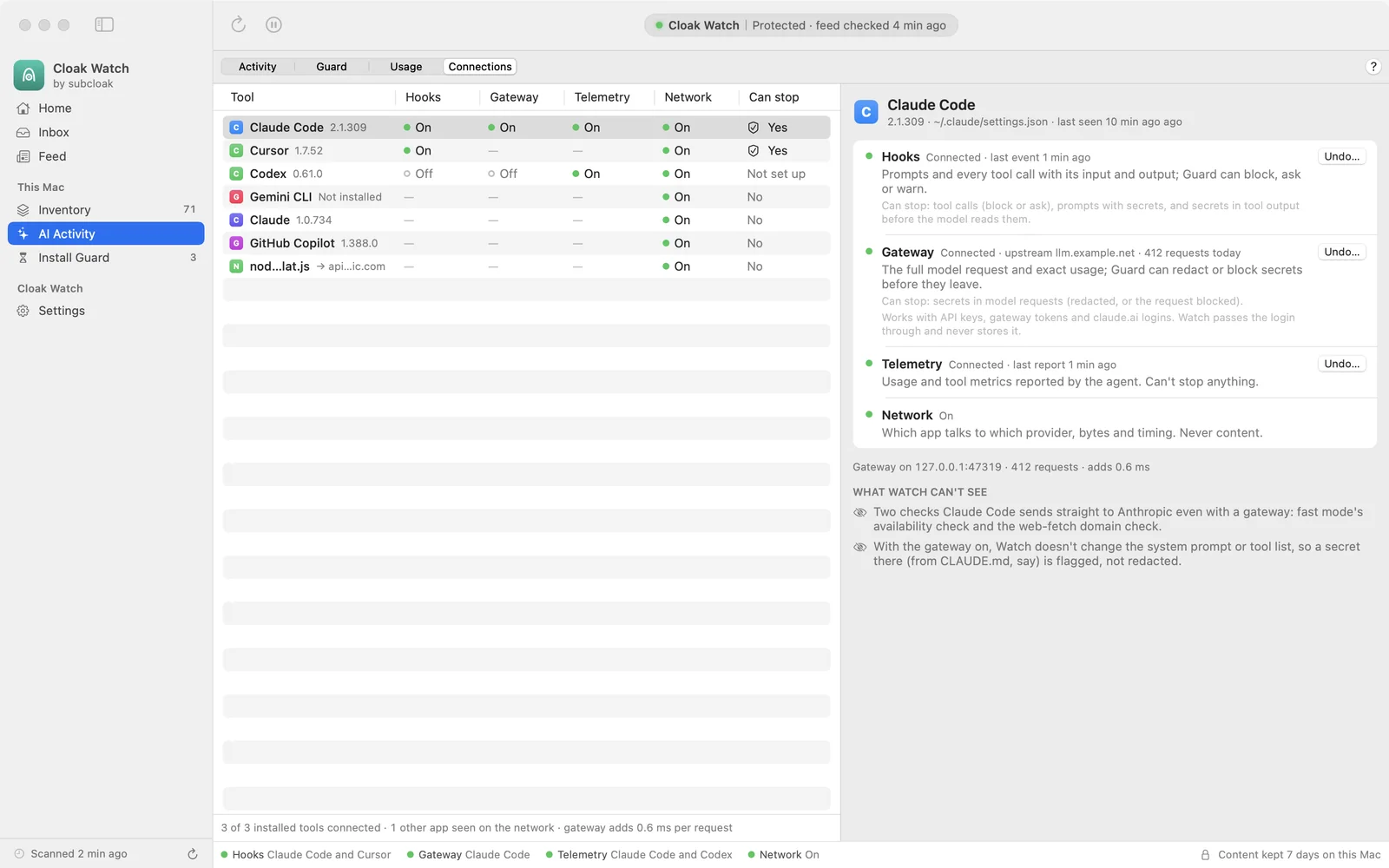Viewport: 1389px width, 868px height.
Task: Open Home in the sidebar
Action: tap(106, 108)
